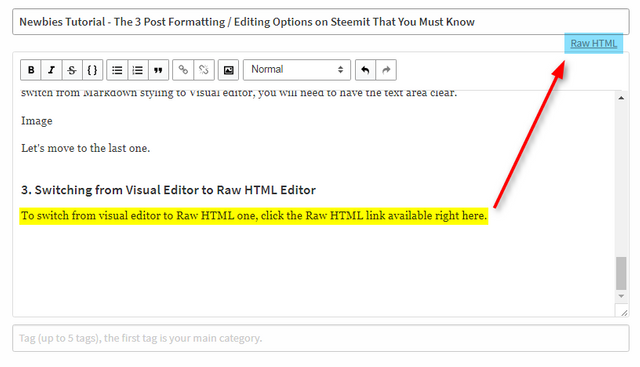
Task: Click the editor scrollbar thumb
Action: pyautogui.click(x=621, y=273)
